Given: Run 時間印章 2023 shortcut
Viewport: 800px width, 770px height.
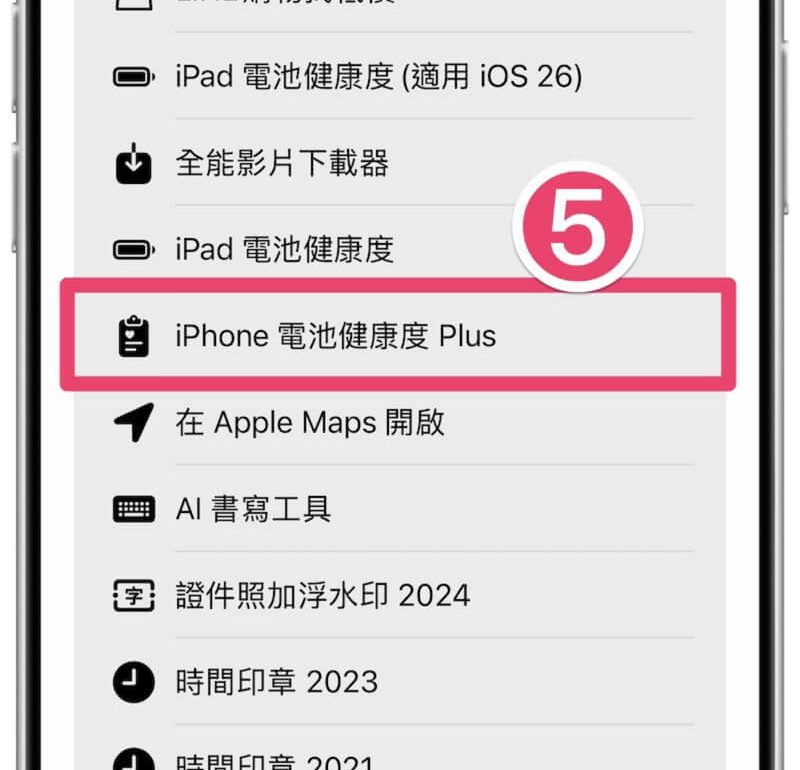Looking at the screenshot, I should pos(400,682).
